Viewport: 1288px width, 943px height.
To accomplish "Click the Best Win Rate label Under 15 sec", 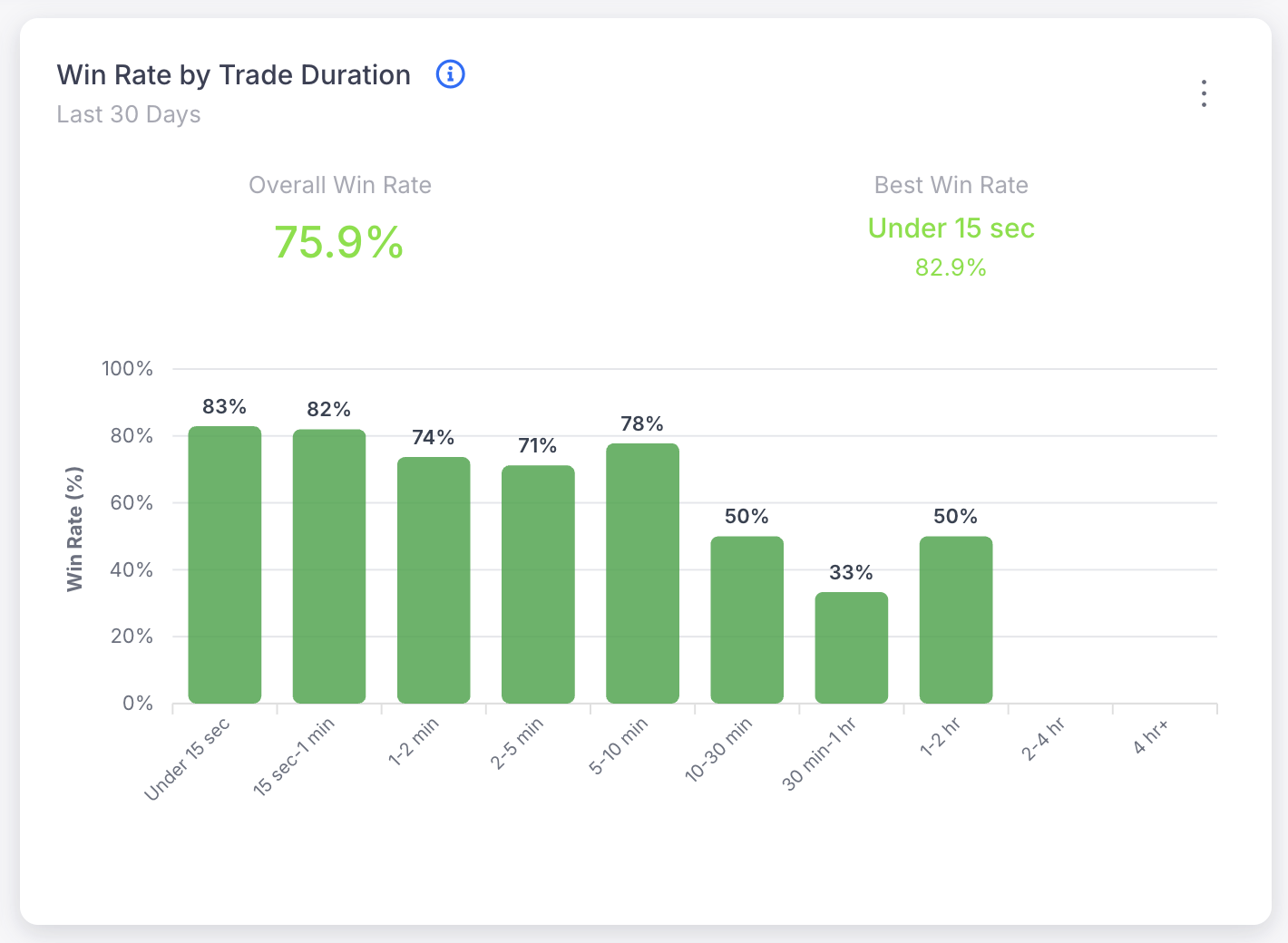I will 951,228.
